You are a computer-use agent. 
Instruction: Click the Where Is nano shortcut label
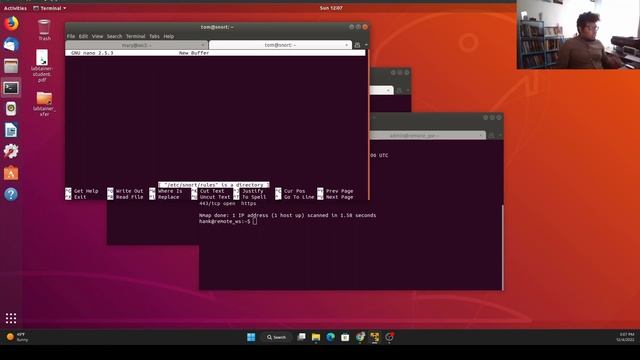(x=170, y=191)
